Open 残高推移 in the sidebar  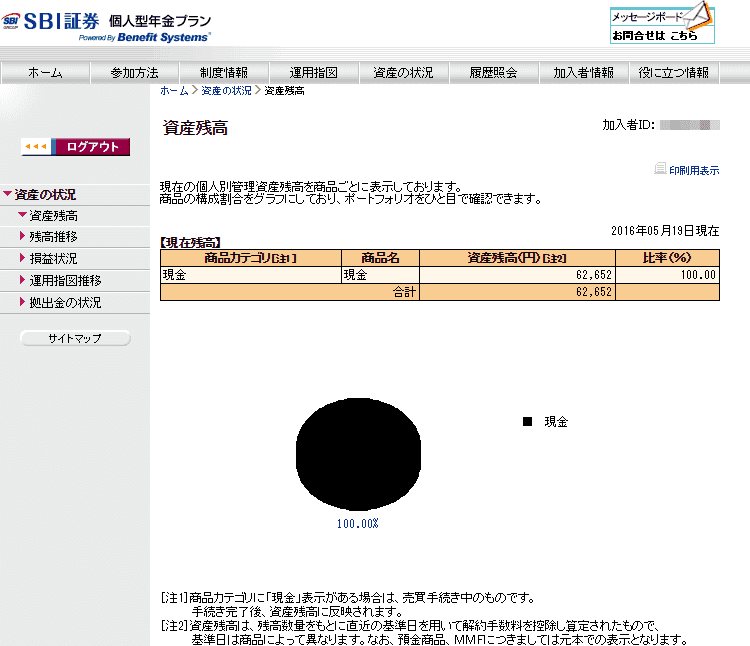53,237
